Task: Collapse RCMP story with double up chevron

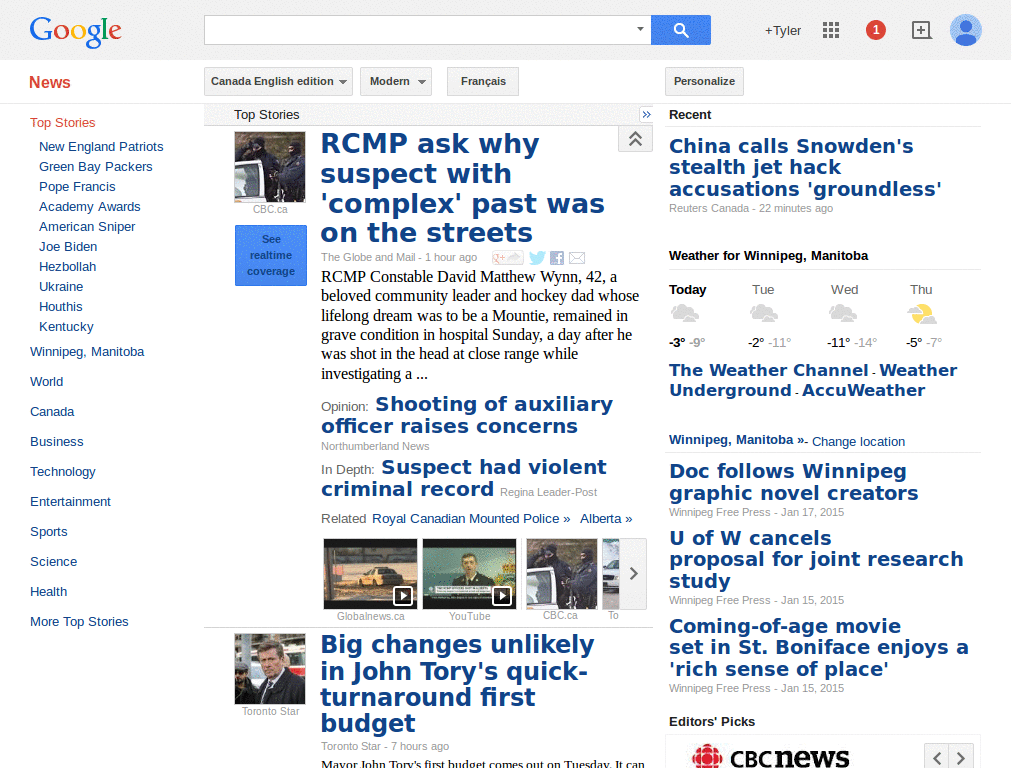Action: click(635, 138)
